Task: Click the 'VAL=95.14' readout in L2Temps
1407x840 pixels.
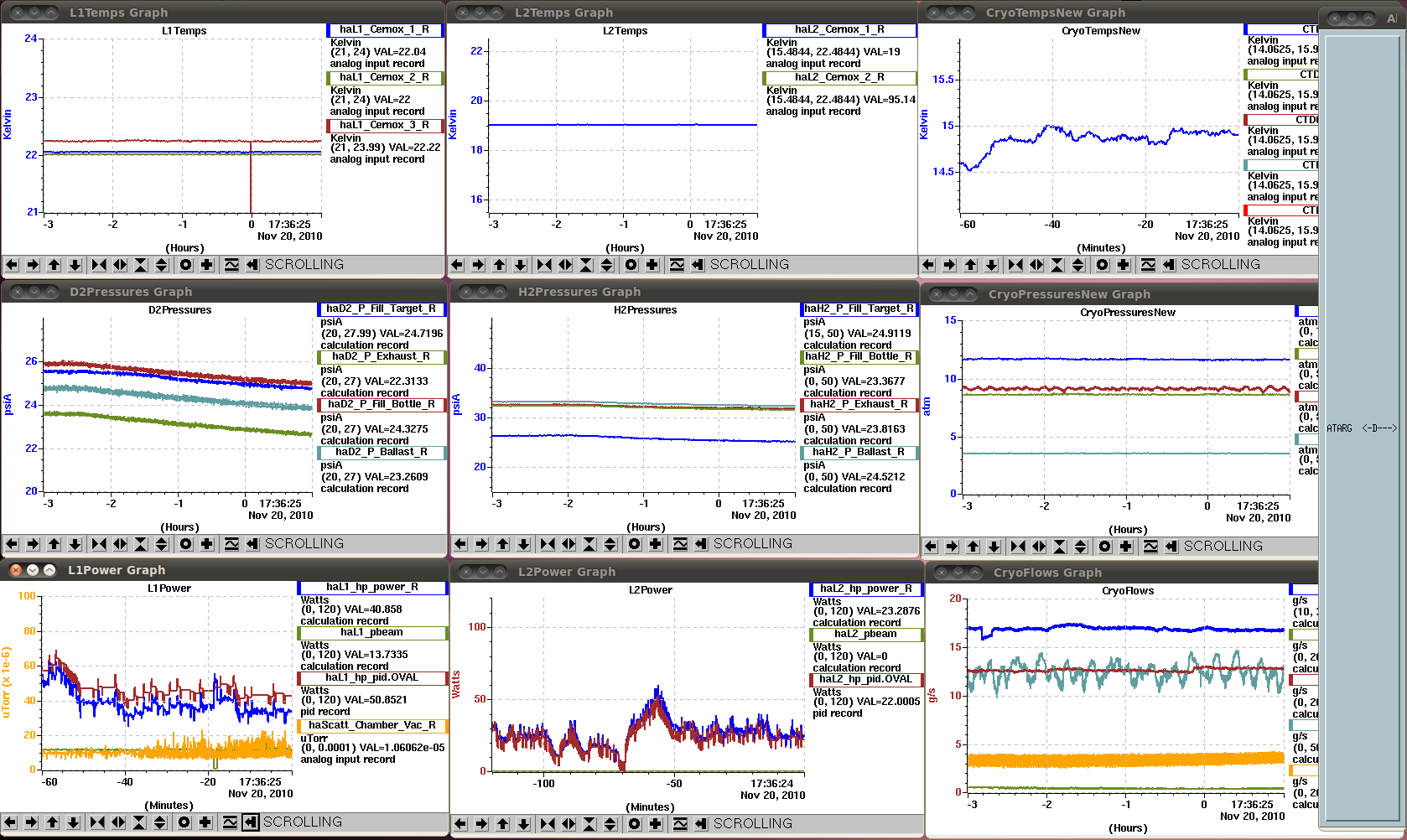Action: pos(890,100)
